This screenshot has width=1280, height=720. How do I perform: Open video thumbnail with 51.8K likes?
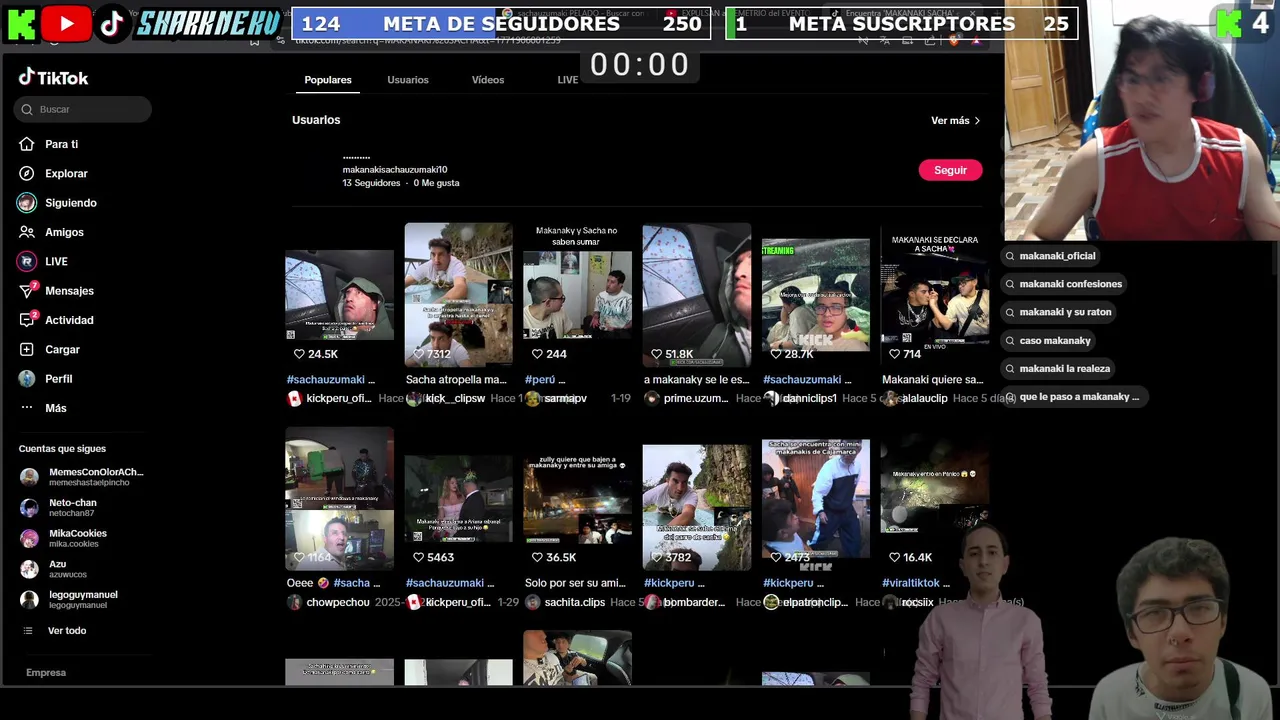click(696, 295)
